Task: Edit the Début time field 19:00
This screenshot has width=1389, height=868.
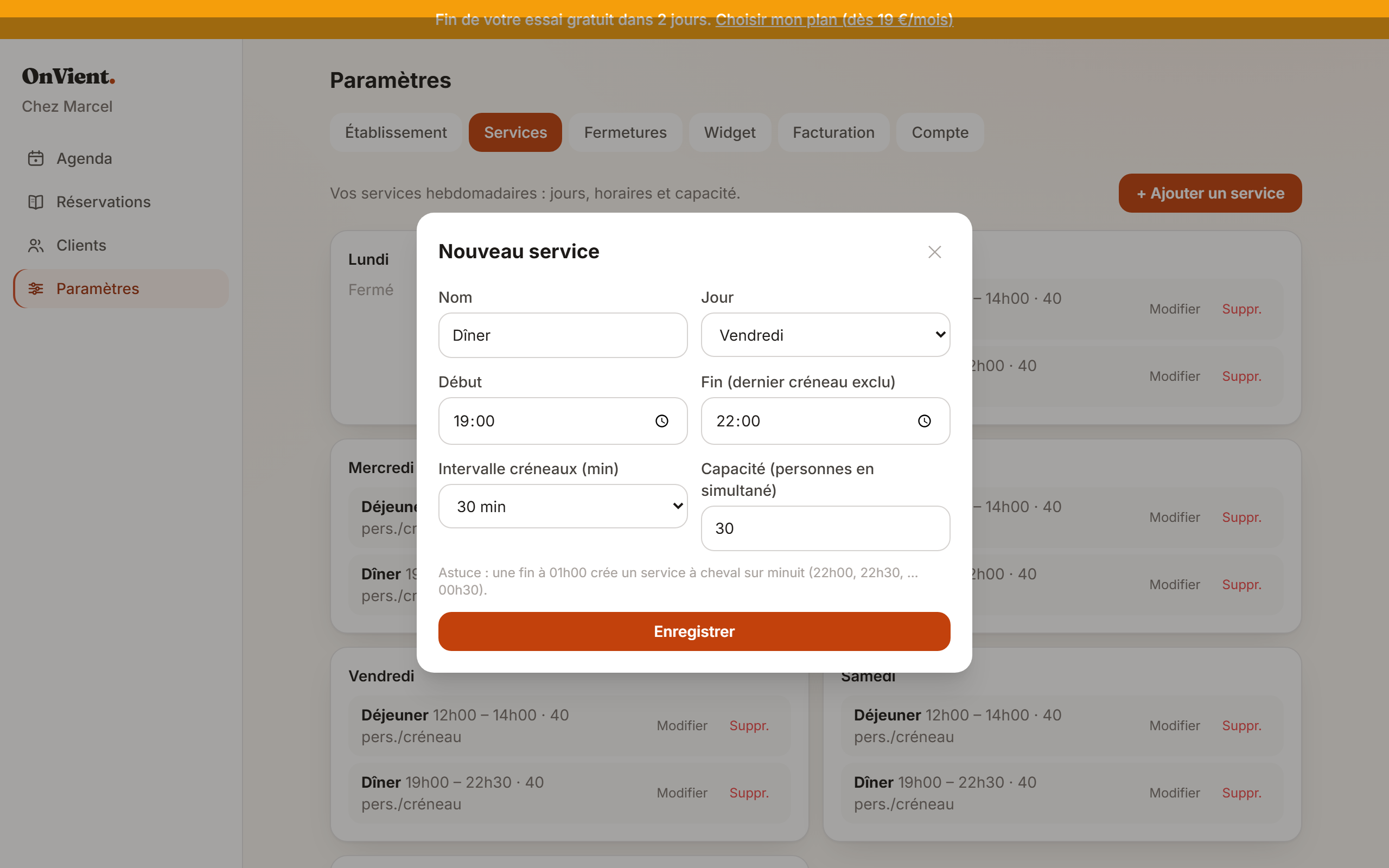Action: [563, 422]
